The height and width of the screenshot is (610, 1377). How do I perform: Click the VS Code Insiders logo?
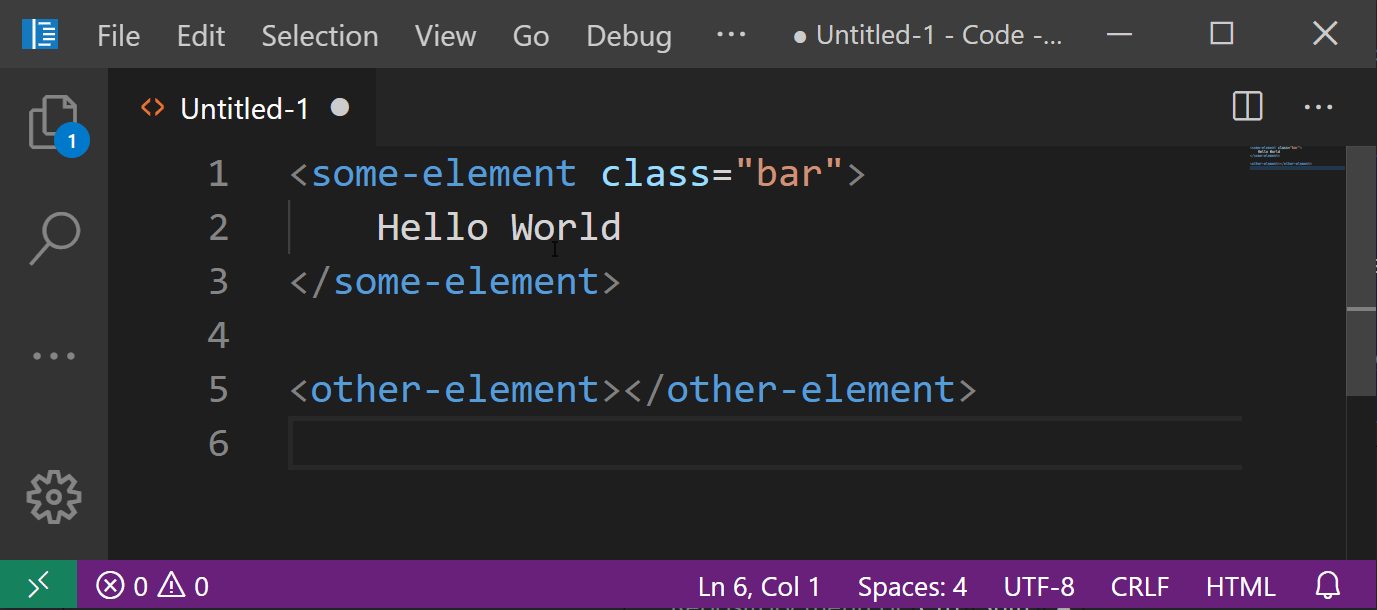(40, 35)
